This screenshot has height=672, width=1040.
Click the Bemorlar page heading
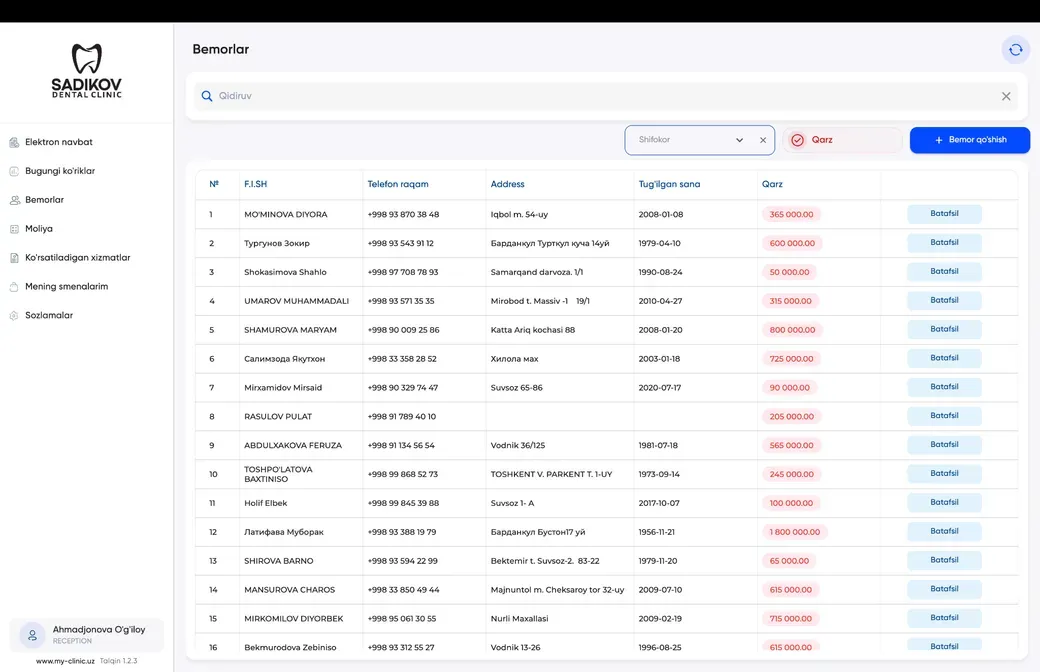221,49
